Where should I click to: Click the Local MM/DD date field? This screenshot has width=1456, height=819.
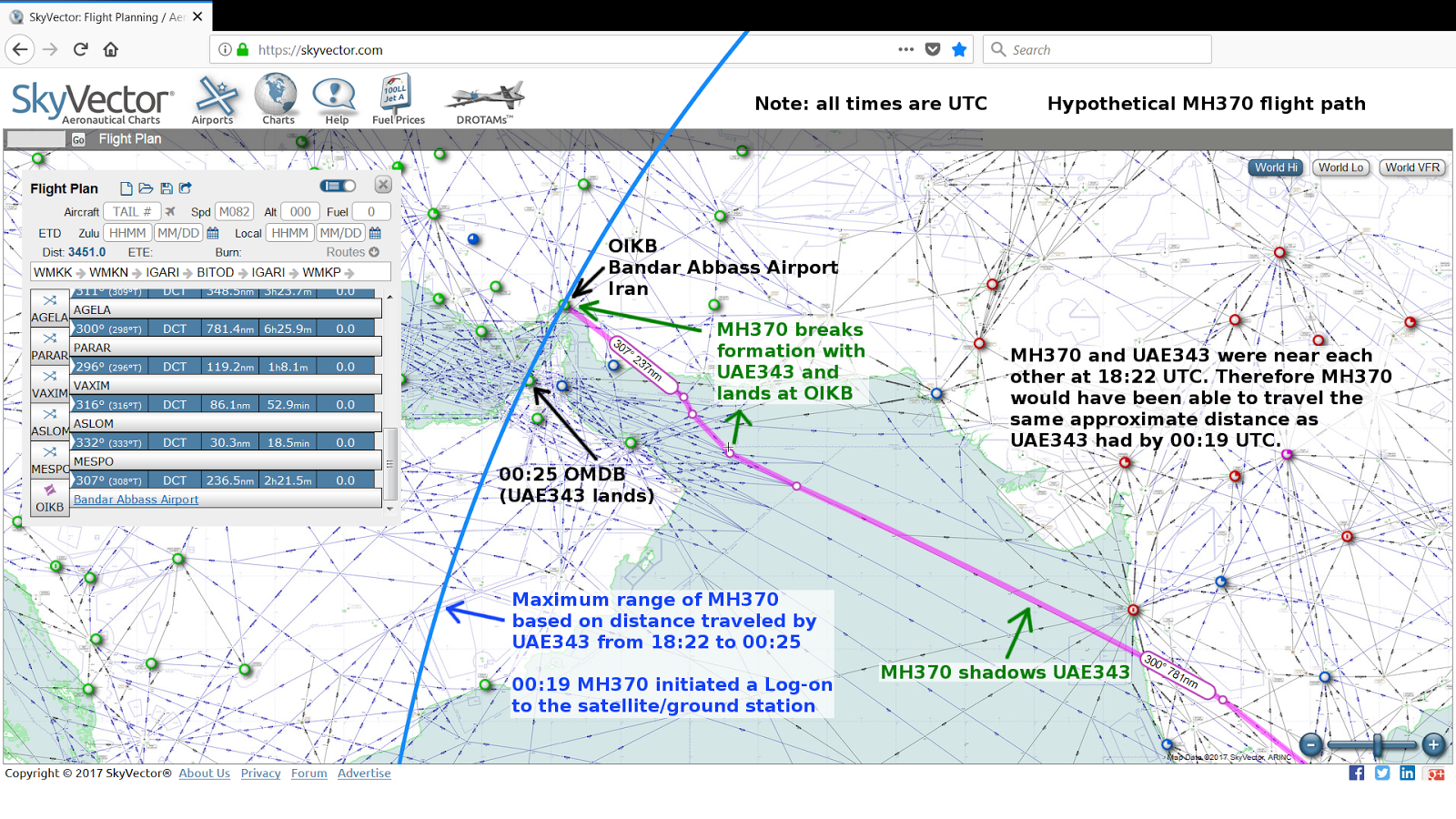coord(340,233)
